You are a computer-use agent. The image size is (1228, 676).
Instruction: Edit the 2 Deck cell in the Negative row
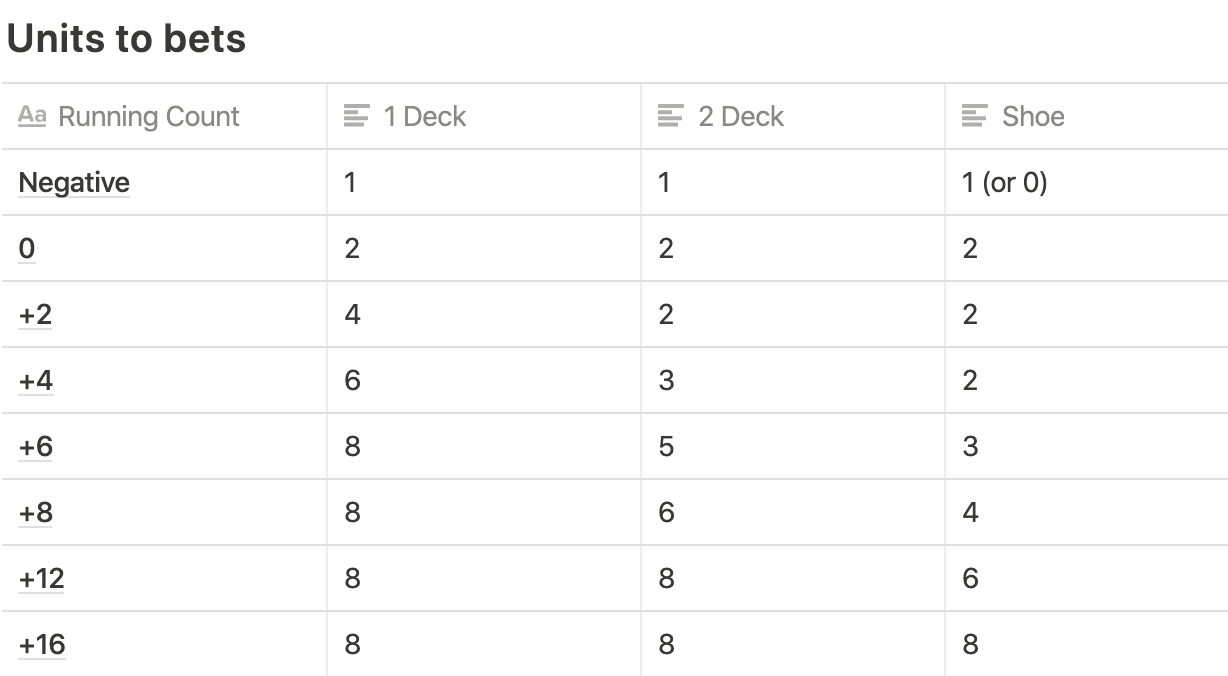(664, 183)
